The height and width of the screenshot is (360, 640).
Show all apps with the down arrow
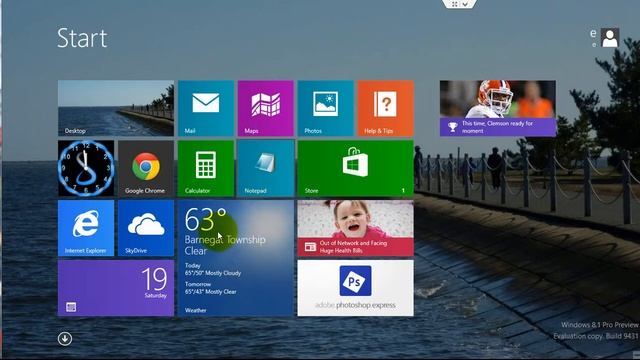click(x=65, y=338)
